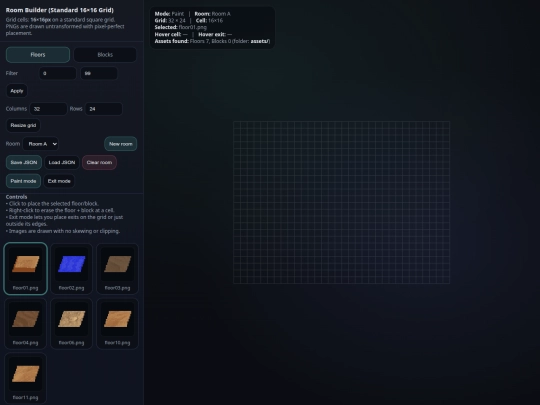Click the Room Builder title text
540x405 pixels.
(60, 10)
